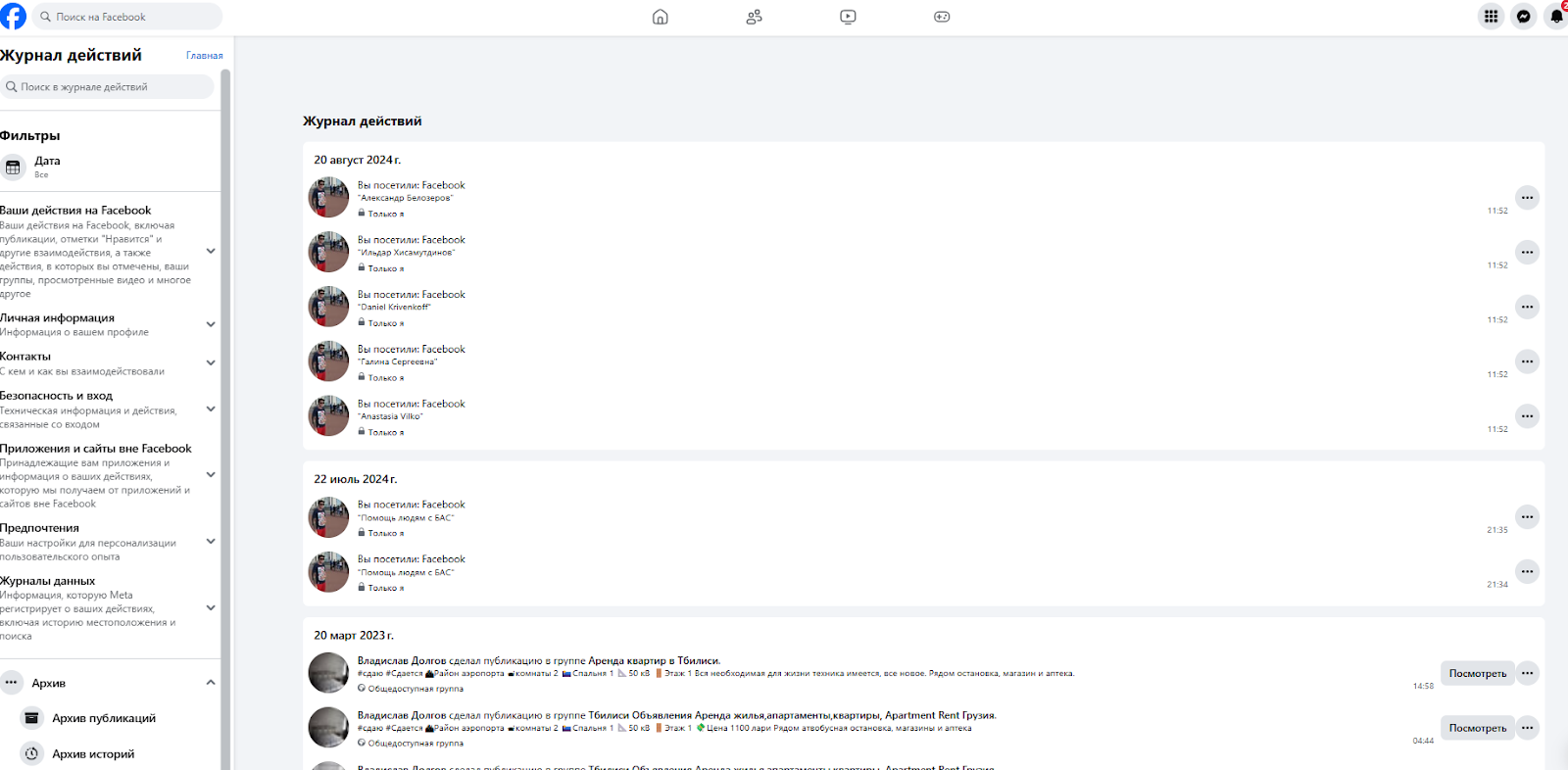The image size is (1568, 770).
Task: Expand Ваши действия на Facebook section
Action: 210,252
